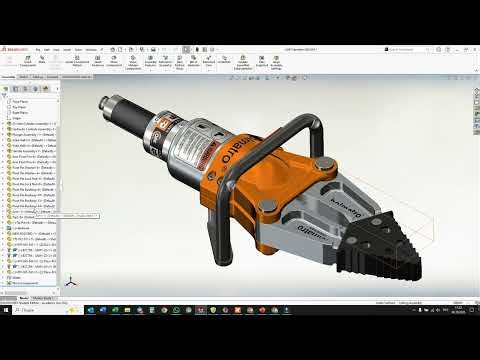Open the Assembly Features tool
Screen dimensions: 480x360
[150, 61]
